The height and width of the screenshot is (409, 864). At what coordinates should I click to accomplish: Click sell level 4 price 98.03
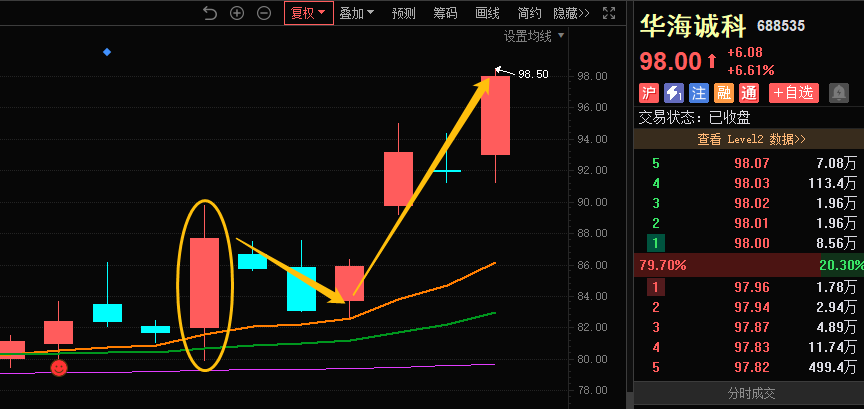pos(752,183)
